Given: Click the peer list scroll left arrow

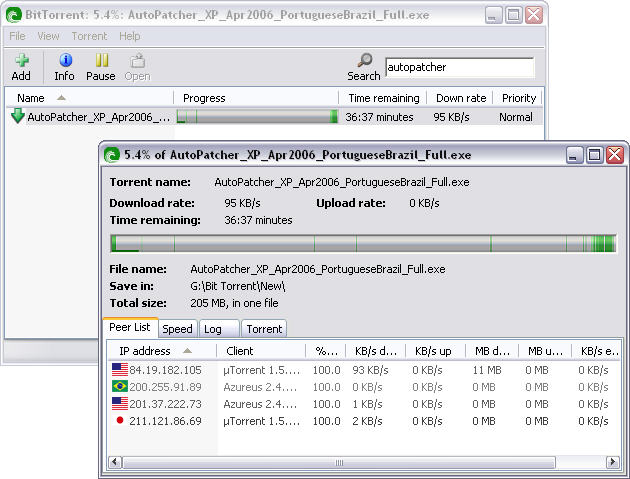Looking at the screenshot, I should click(x=115, y=462).
